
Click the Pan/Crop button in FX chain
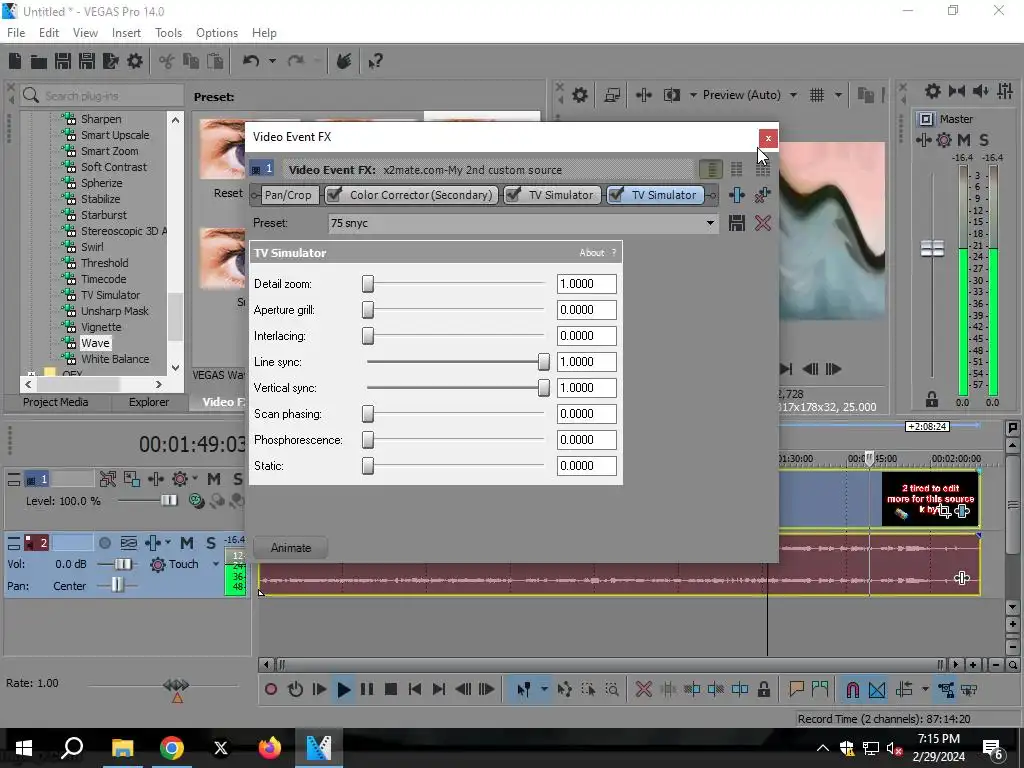288,195
